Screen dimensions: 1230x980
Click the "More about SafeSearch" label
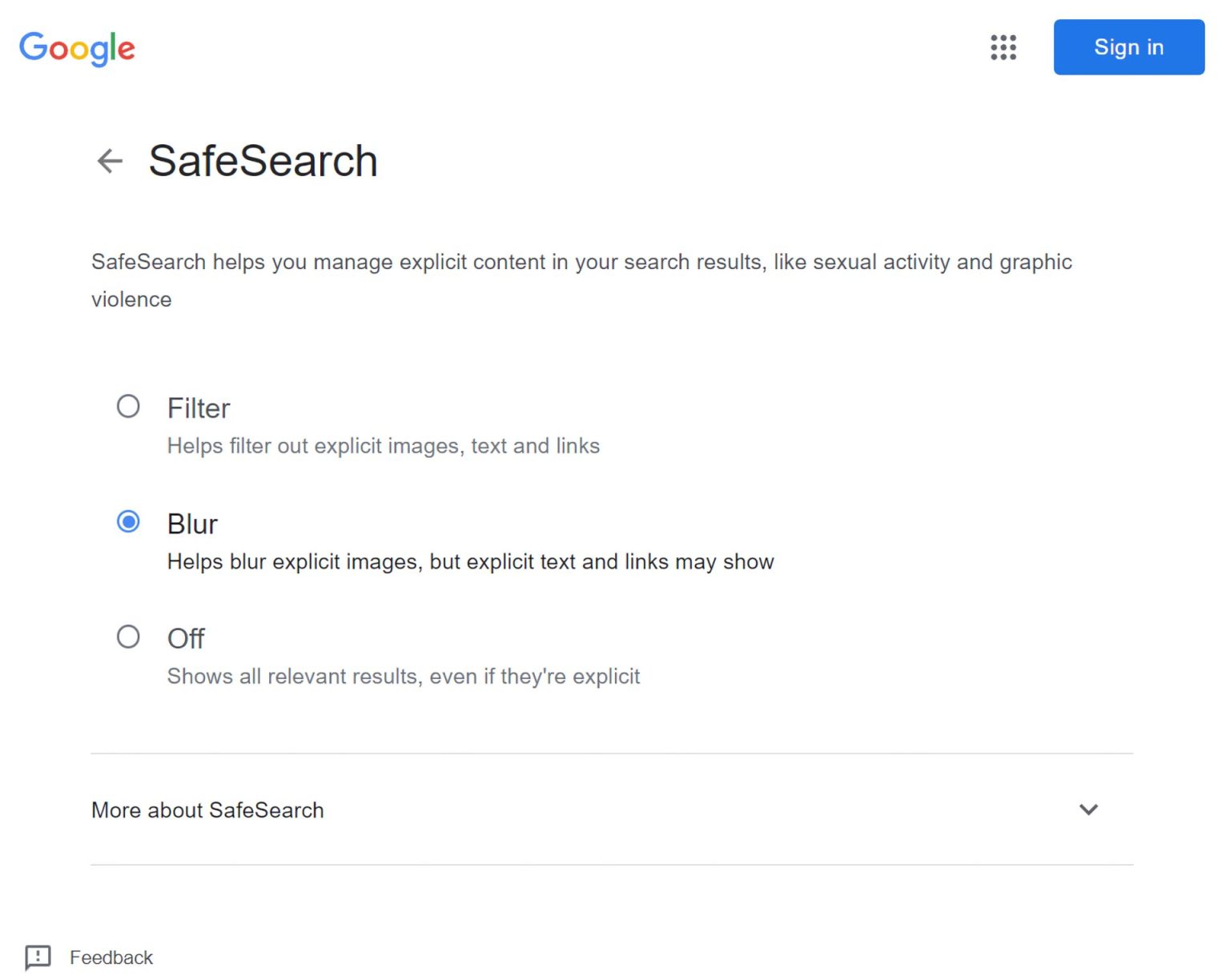[x=207, y=810]
